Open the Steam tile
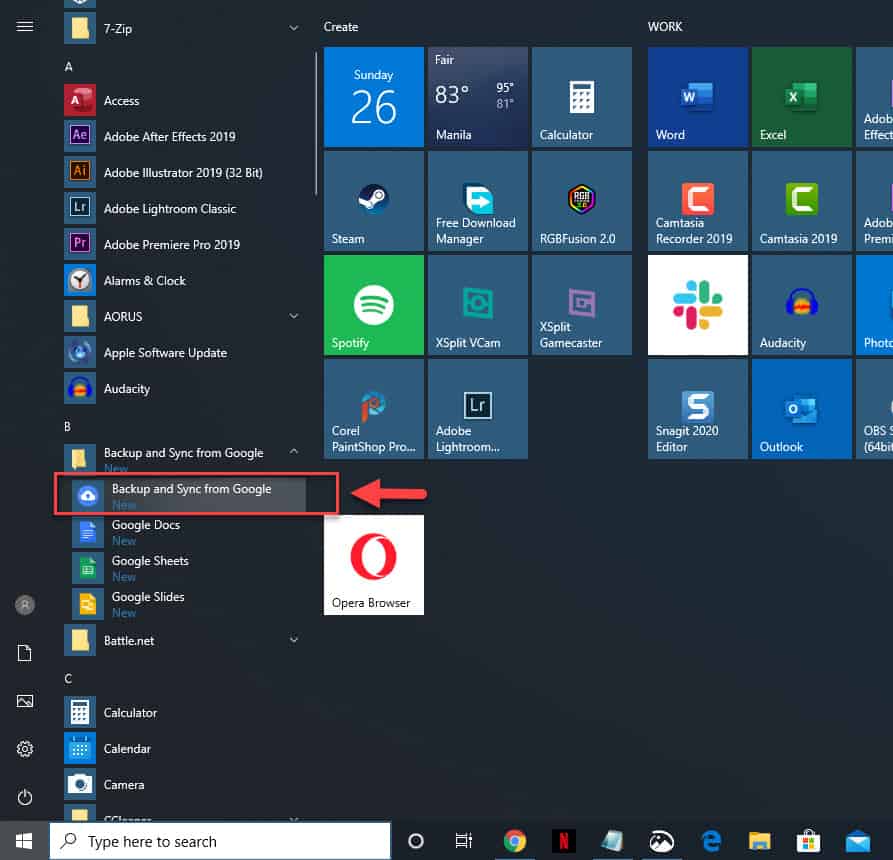 click(374, 200)
